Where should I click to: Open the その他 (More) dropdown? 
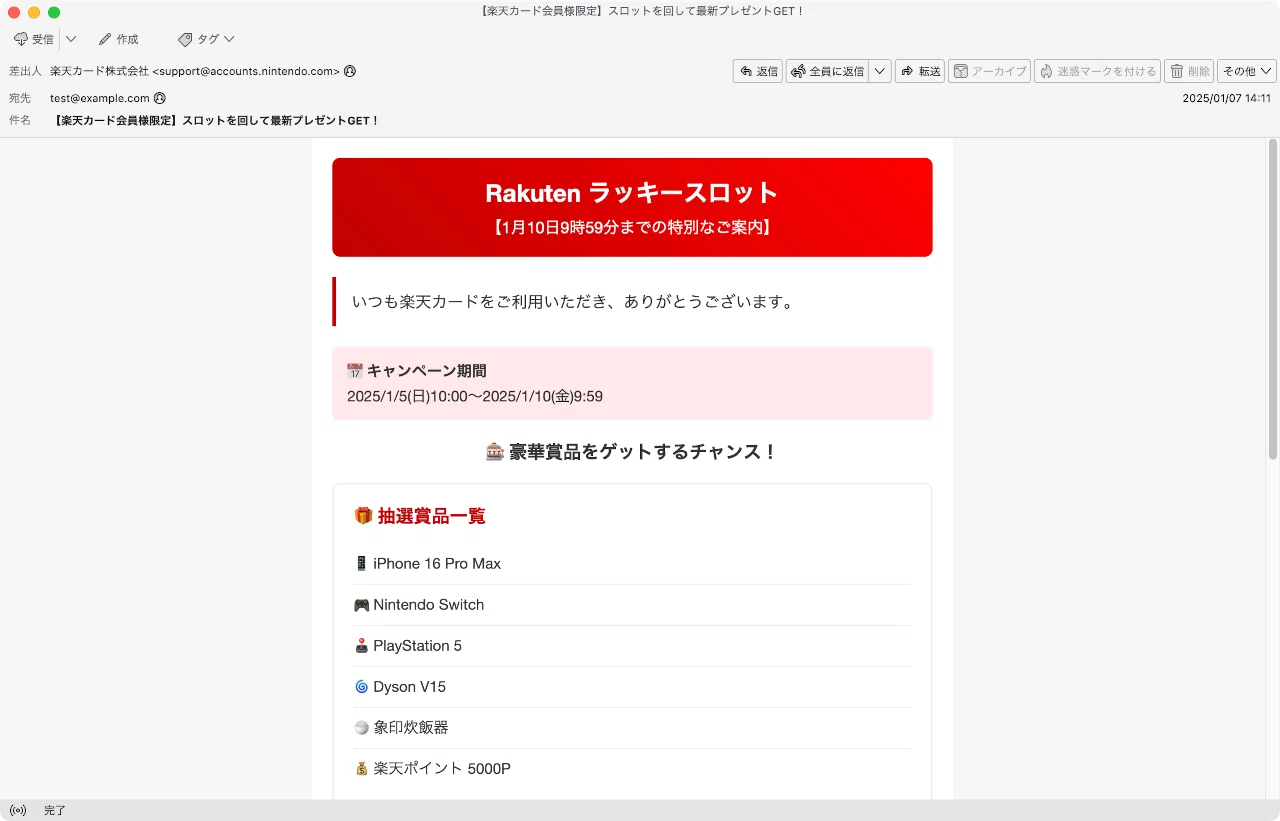1247,71
